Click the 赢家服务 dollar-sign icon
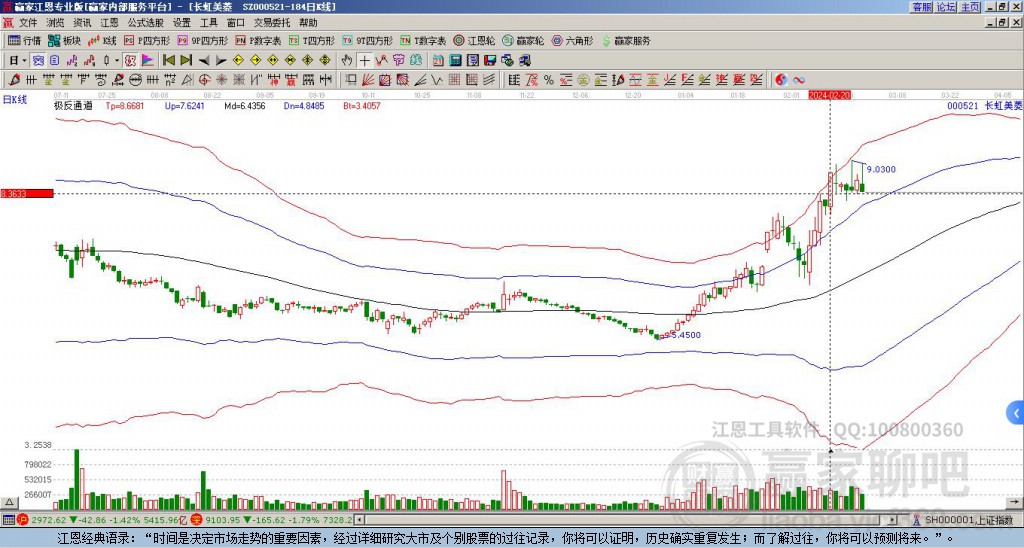This screenshot has width=1024, height=548. pos(606,41)
